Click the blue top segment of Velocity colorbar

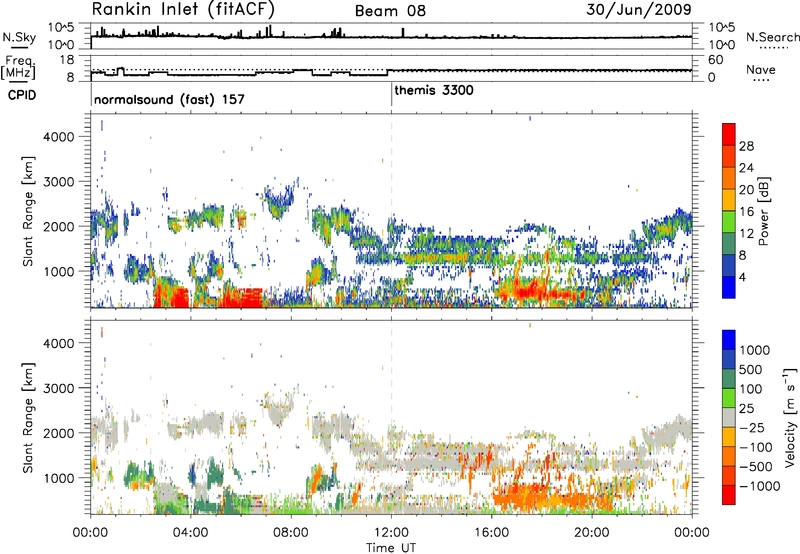(729, 340)
